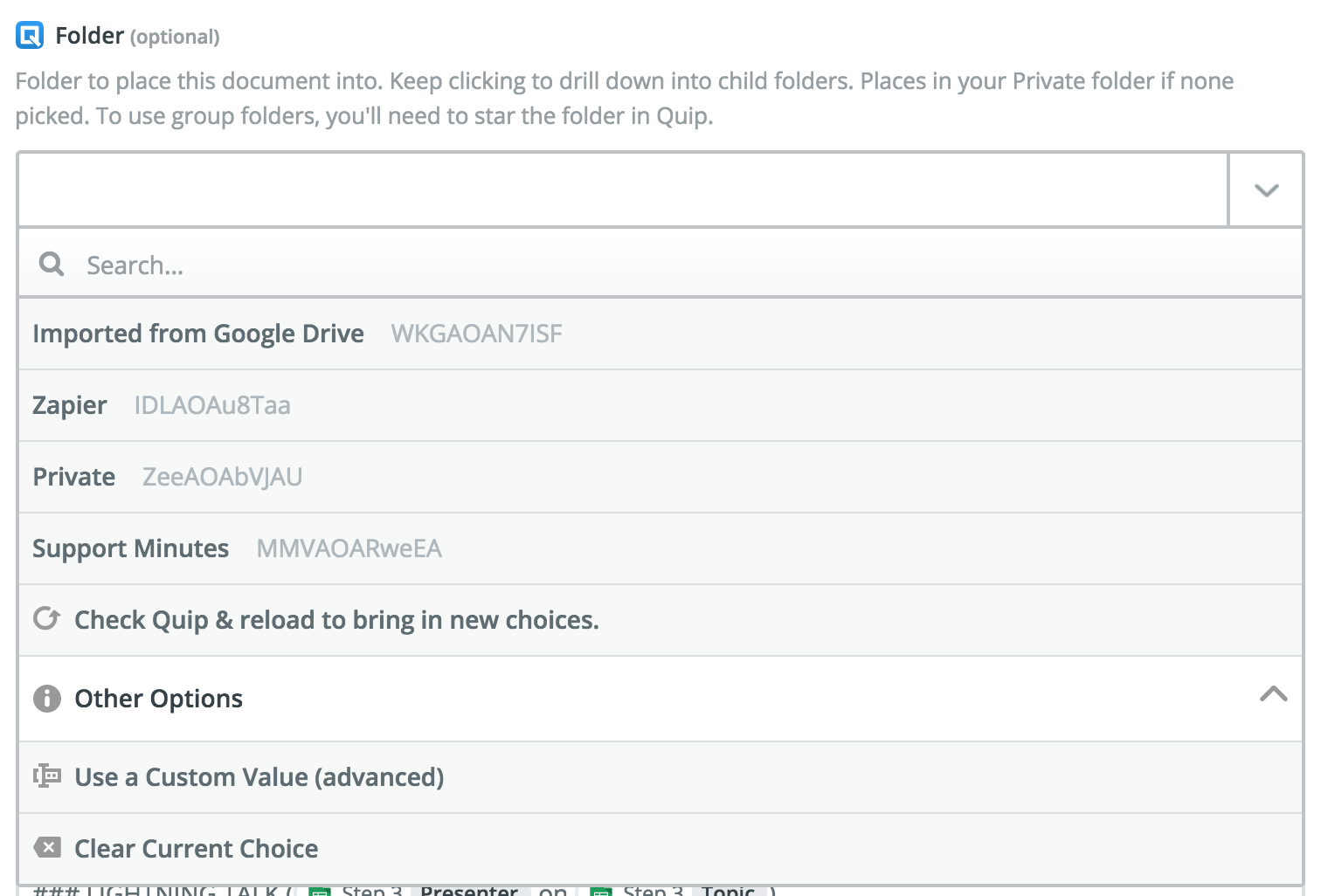Click the Presenter tag in bottom row
Viewport: 1321px width, 896px height.
point(469,891)
